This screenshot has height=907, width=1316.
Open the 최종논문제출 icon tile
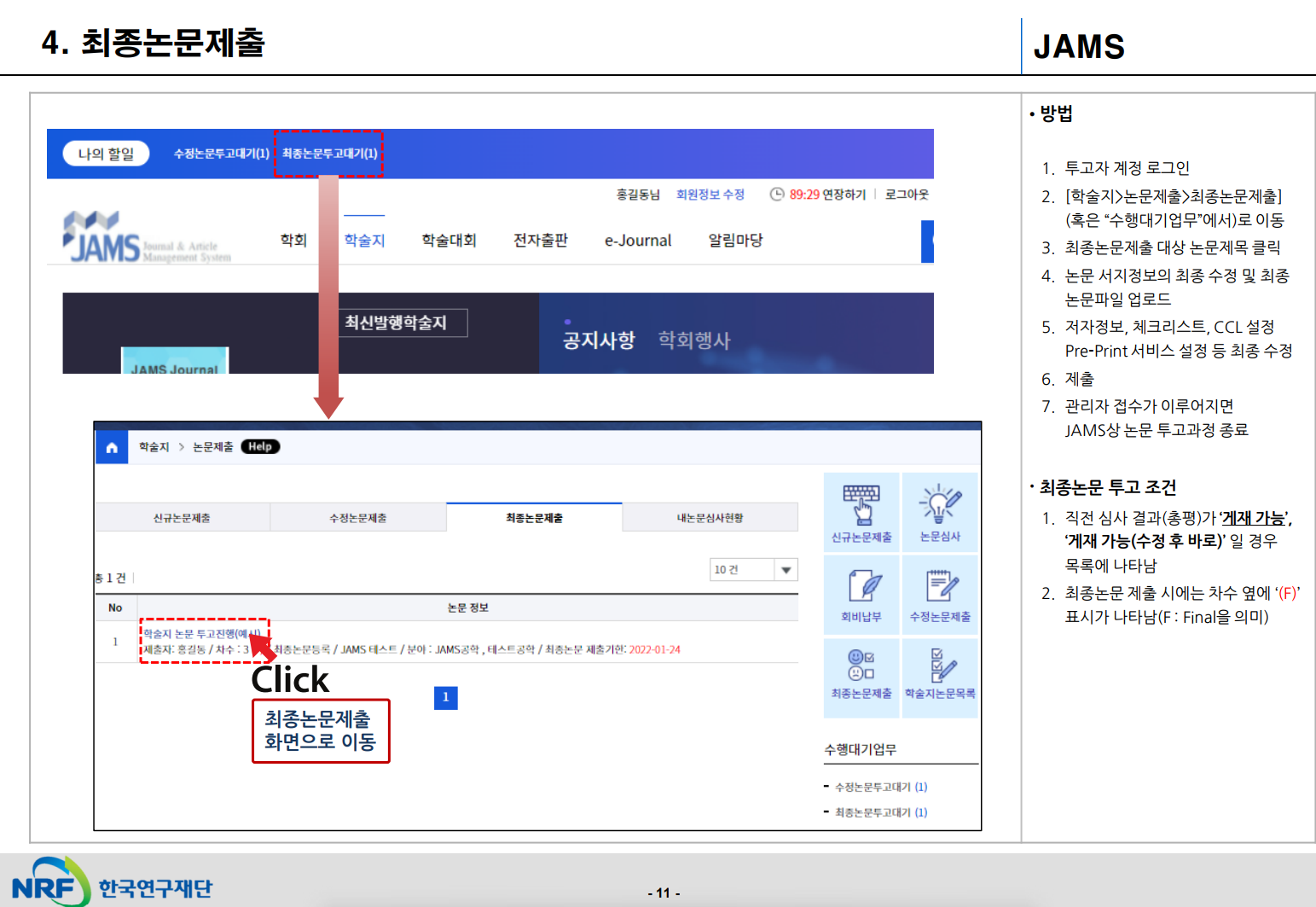tap(861, 674)
